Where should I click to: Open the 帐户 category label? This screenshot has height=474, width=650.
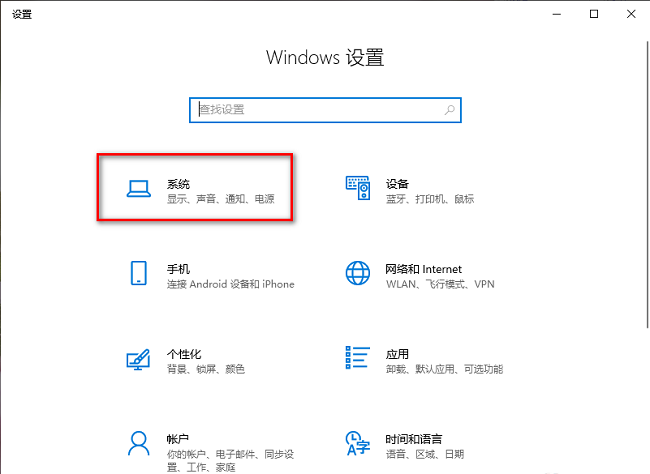point(178,439)
